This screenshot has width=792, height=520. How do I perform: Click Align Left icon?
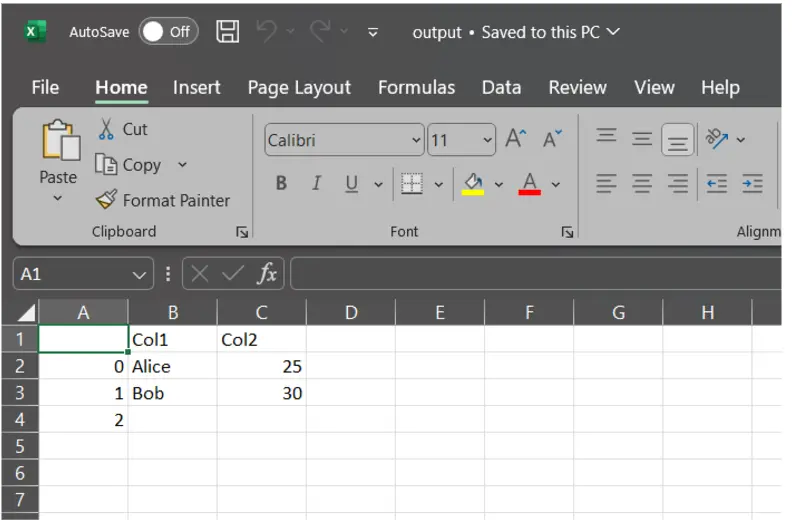pos(606,183)
